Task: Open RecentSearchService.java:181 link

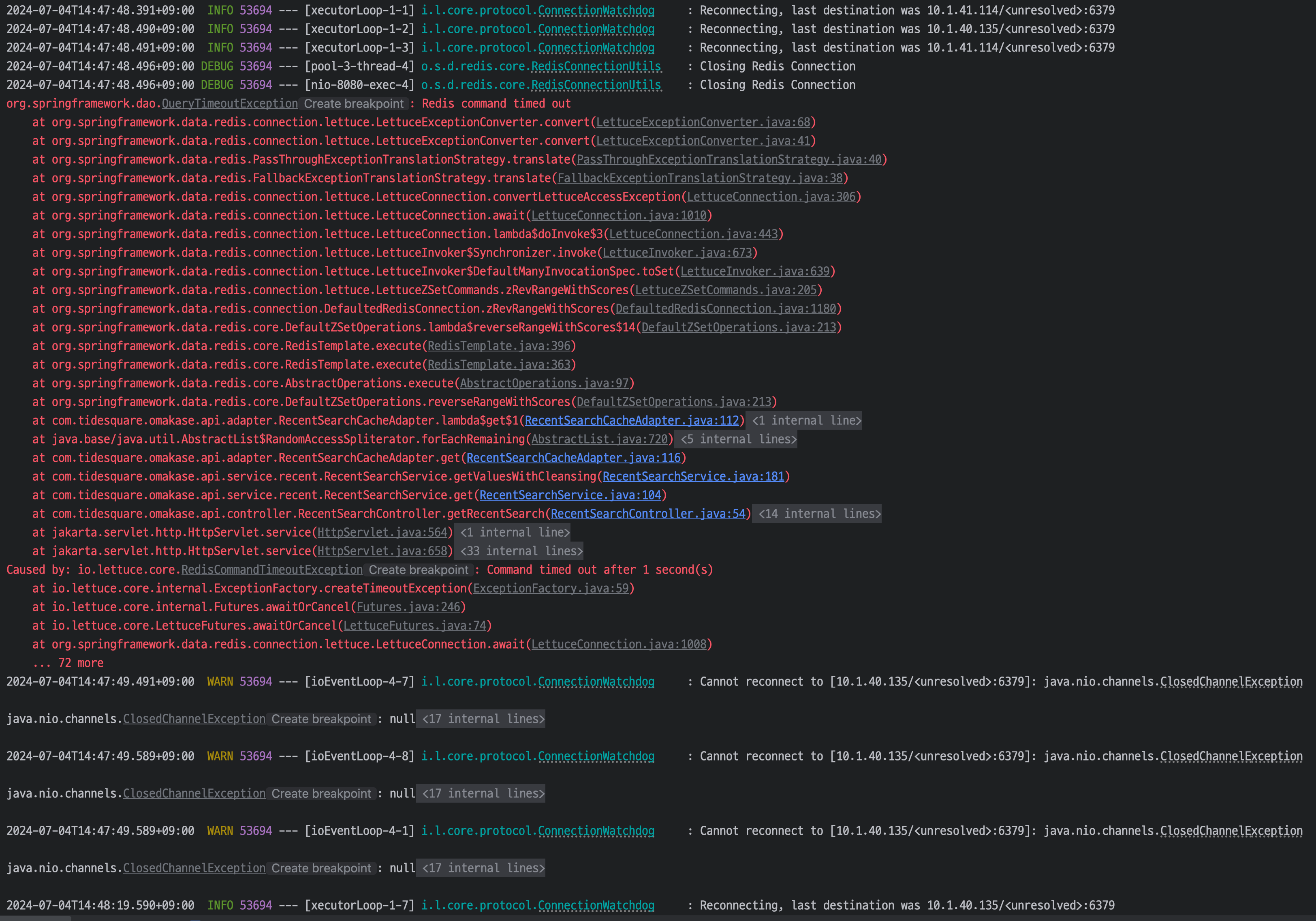Action: point(693,476)
